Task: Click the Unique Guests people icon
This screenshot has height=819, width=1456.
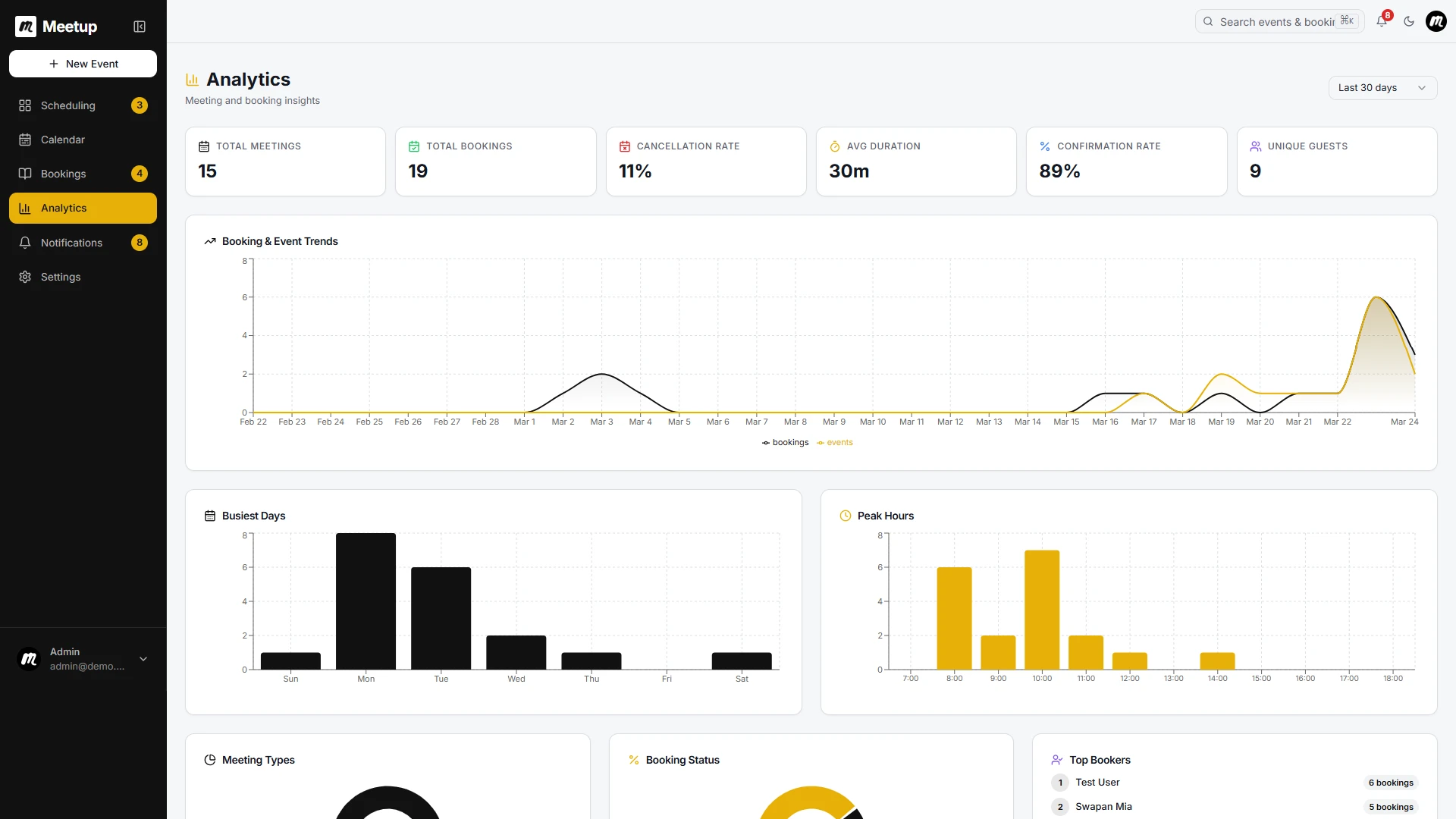Action: tap(1256, 146)
